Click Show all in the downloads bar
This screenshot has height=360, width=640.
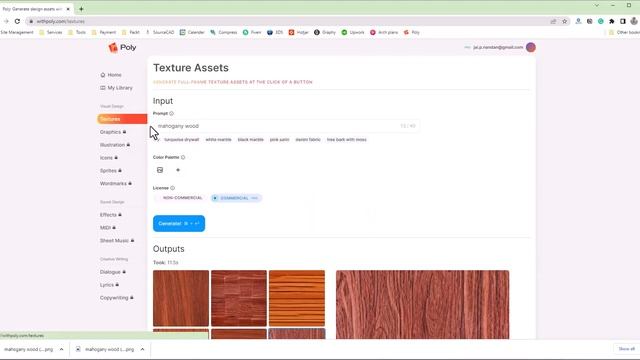coord(627,349)
